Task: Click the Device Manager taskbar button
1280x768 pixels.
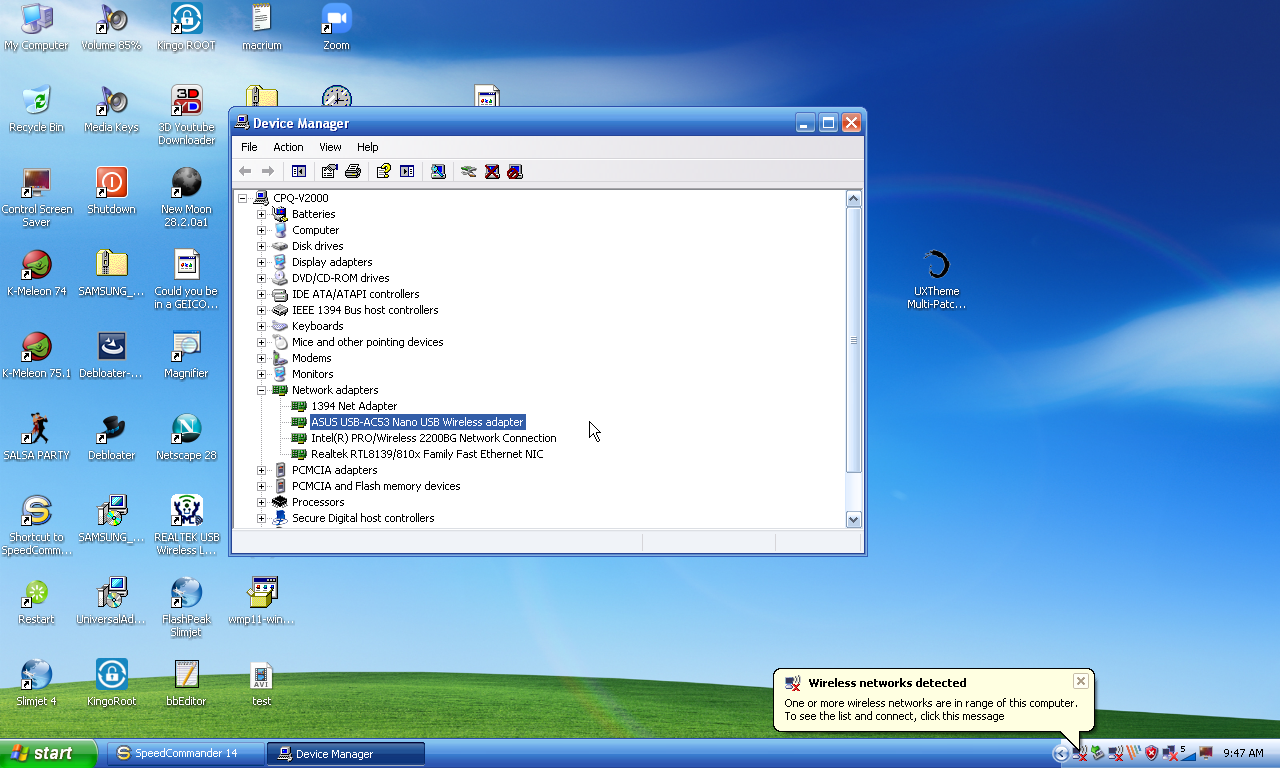Action: pos(346,753)
